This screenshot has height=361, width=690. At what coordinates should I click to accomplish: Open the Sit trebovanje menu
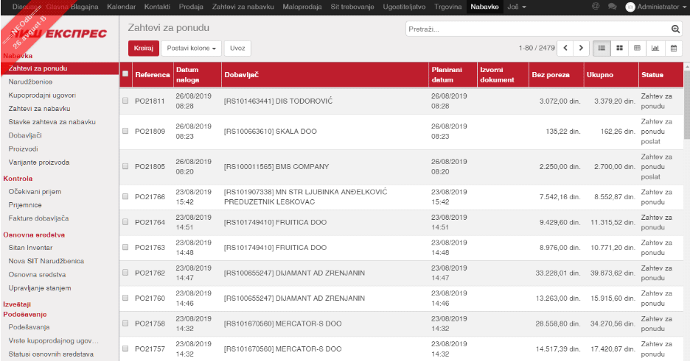(x=352, y=7)
